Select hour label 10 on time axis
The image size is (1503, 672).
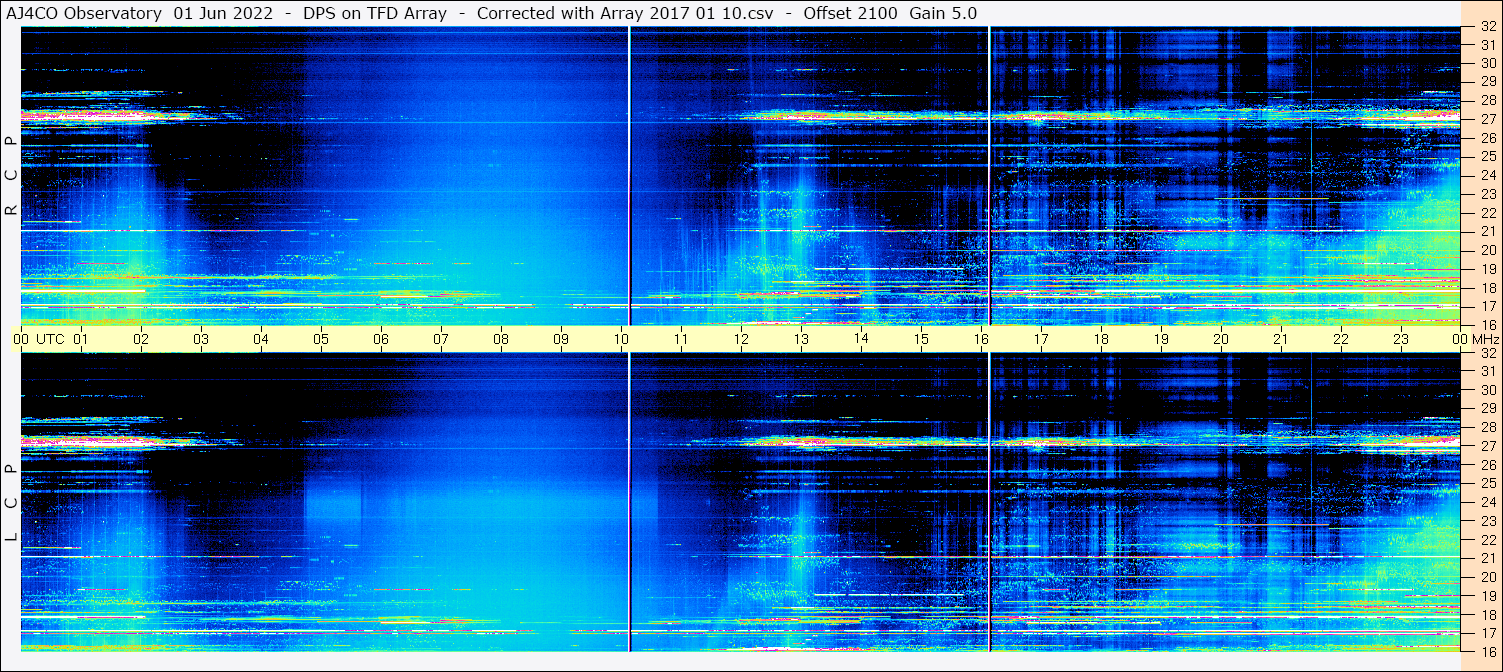pos(621,339)
